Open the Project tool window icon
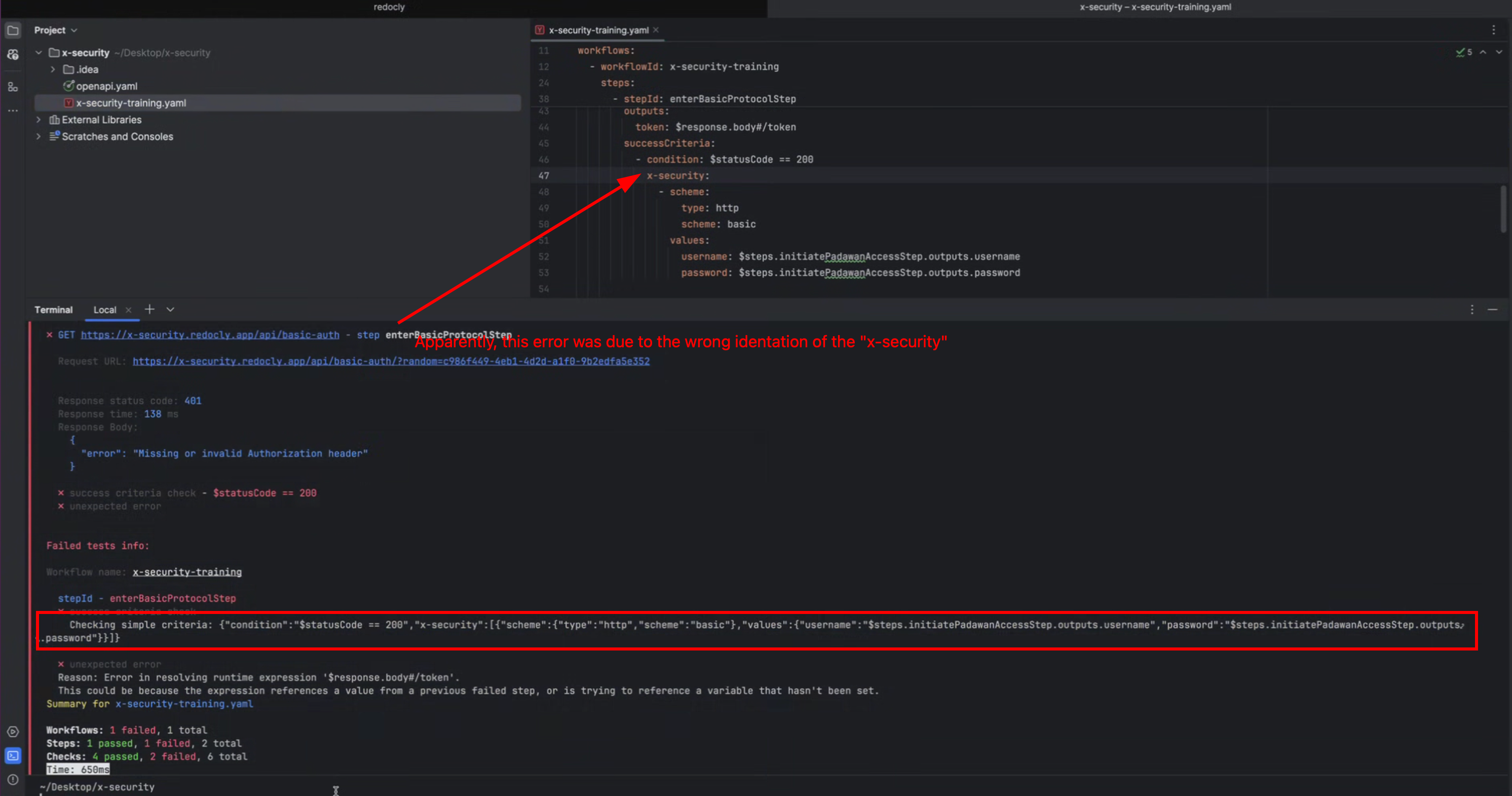The width and height of the screenshot is (1512, 796). coord(13,30)
